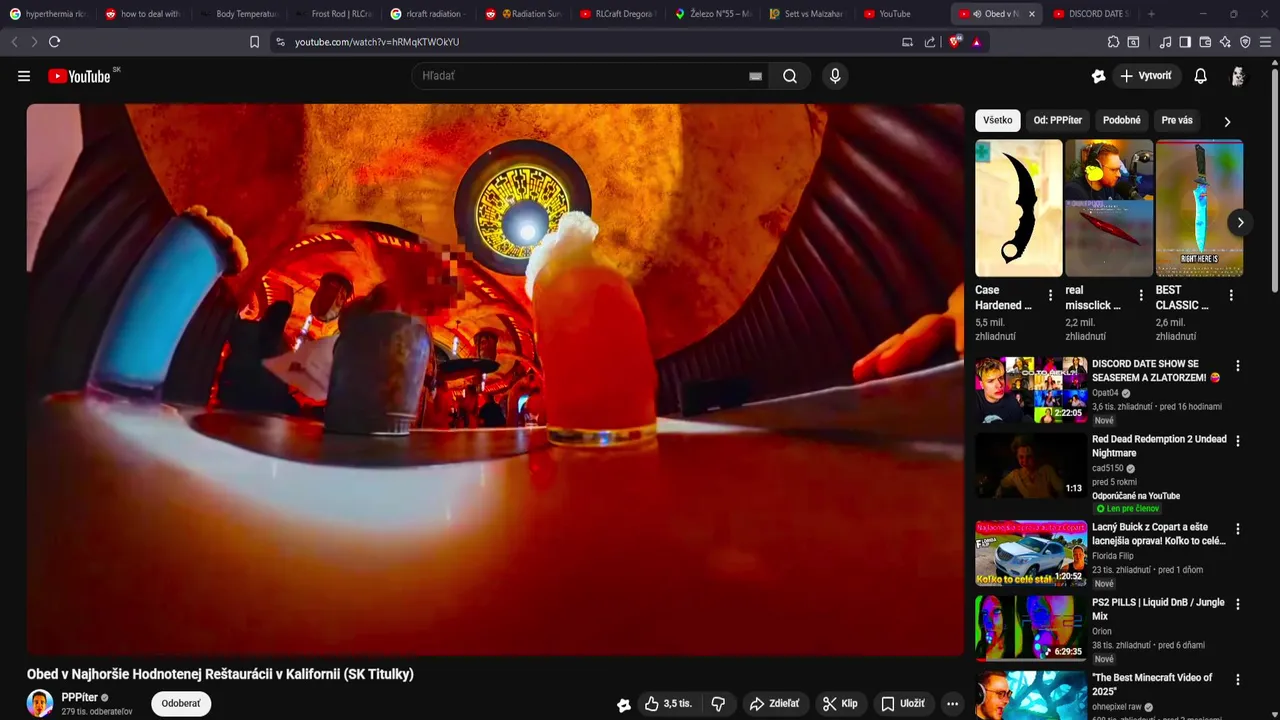1280x720 pixels.
Task: Switch to the Sett vs Malzahar browser tab
Action: 806,14
